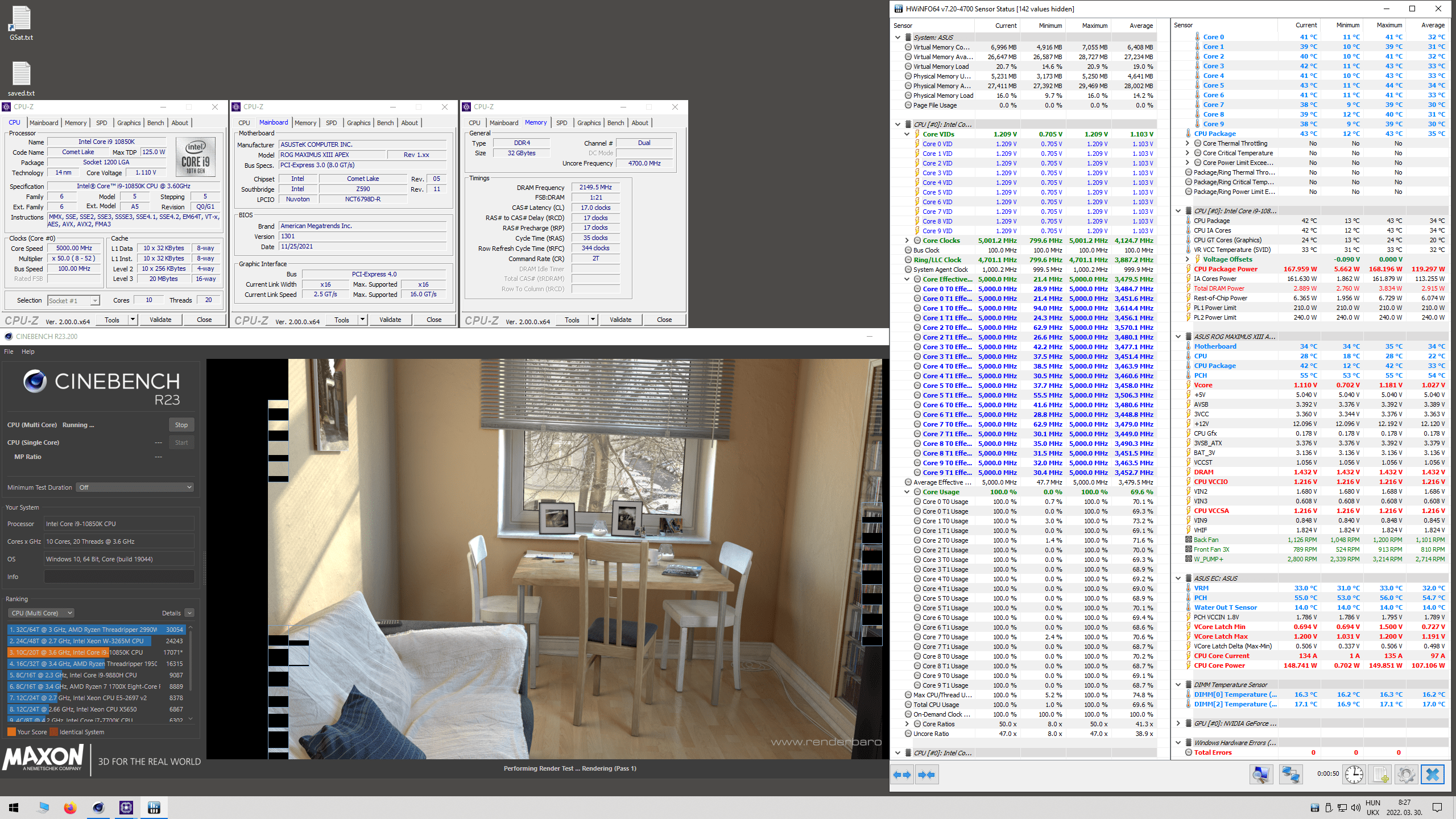The image size is (1456, 819).
Task: Click Validate in third CPU-Z window
Action: (621, 320)
